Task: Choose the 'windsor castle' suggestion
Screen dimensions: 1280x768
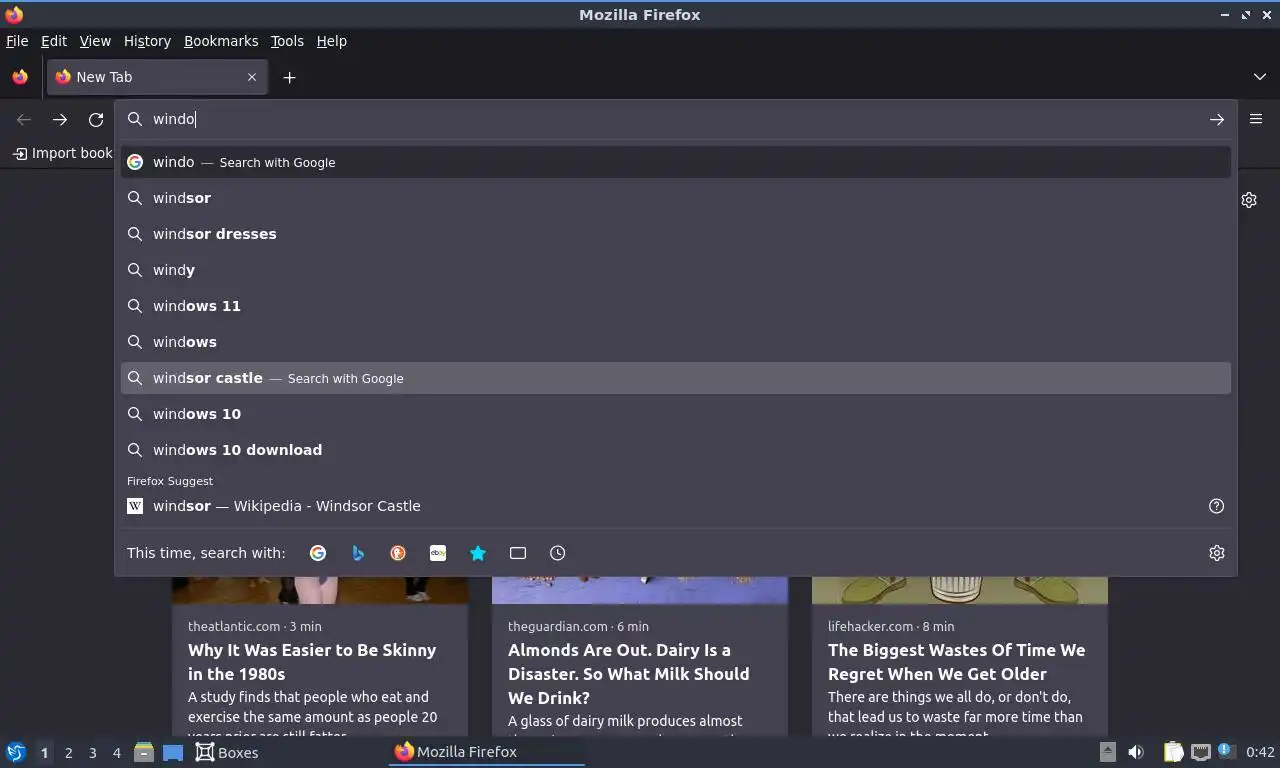Action: (676, 378)
